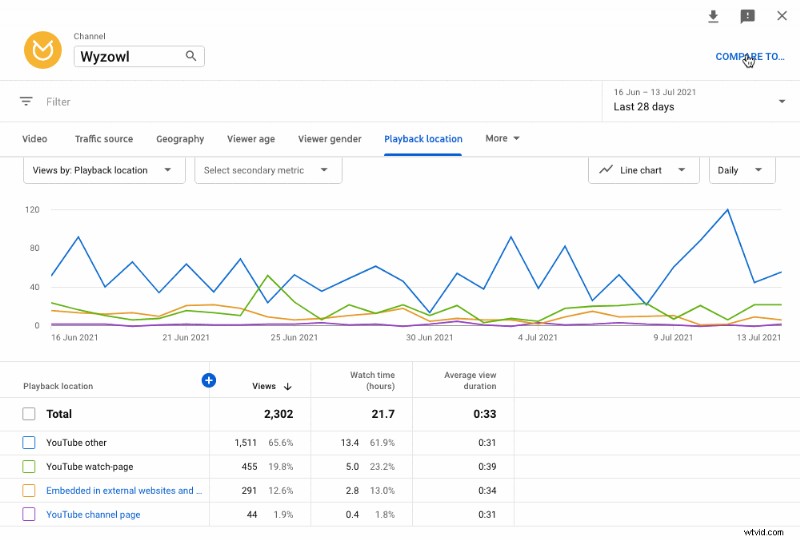Viewport: 800px width, 540px height.
Task: Click the Playback location column header
Action: click(58, 386)
